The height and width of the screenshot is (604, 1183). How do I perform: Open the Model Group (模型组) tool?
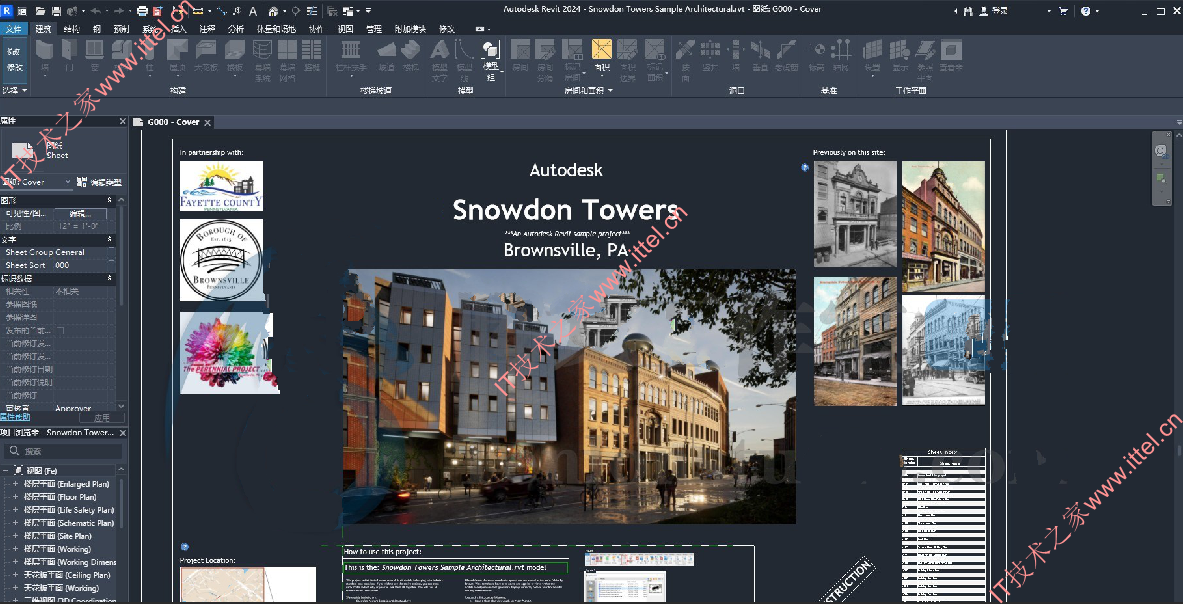click(490, 59)
